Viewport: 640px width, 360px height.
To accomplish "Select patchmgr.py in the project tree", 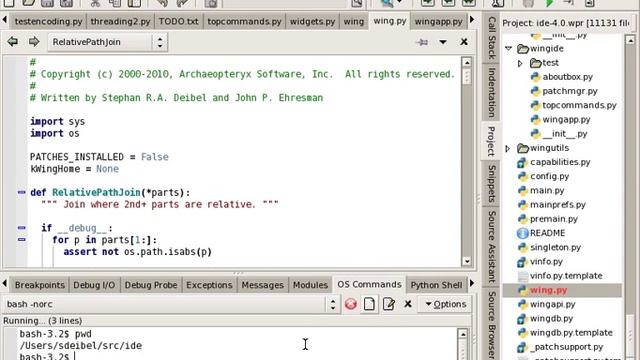I will [x=569, y=91].
